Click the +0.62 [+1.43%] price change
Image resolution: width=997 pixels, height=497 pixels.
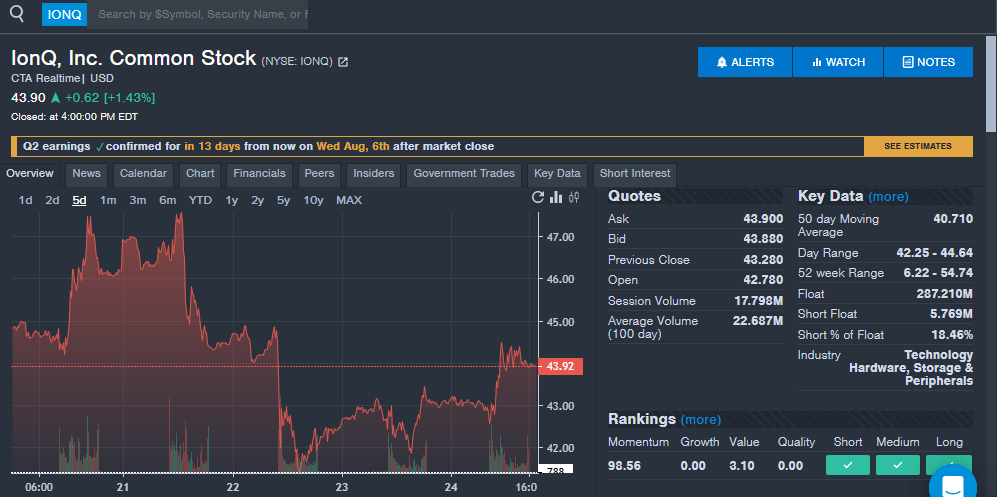pyautogui.click(x=110, y=98)
